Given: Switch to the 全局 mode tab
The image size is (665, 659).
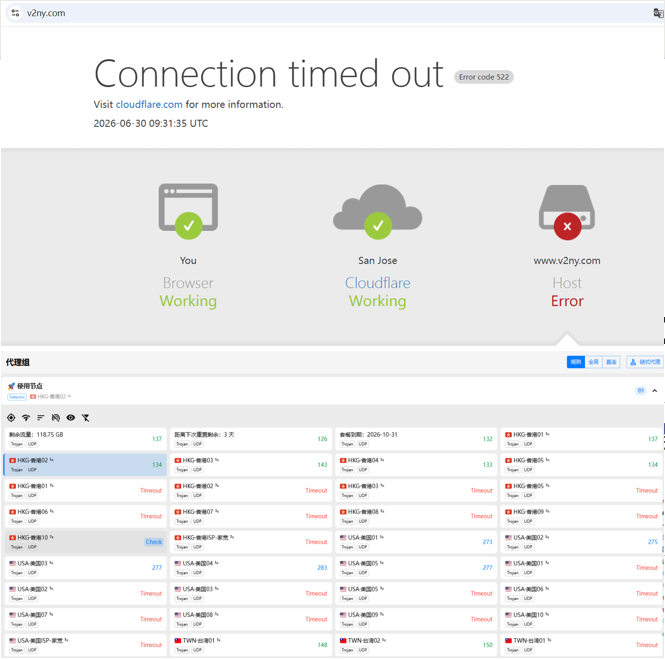Looking at the screenshot, I should pyautogui.click(x=593, y=362).
